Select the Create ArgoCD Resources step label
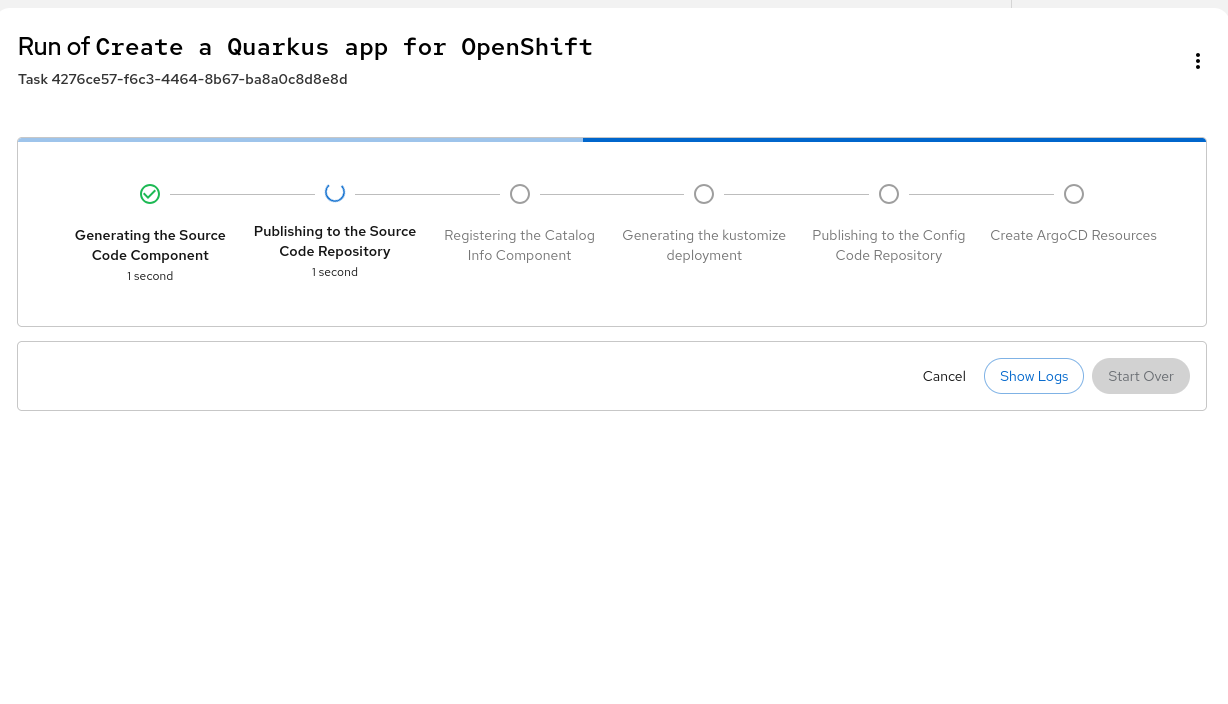Viewport: 1228px width, 704px height. click(x=1073, y=235)
